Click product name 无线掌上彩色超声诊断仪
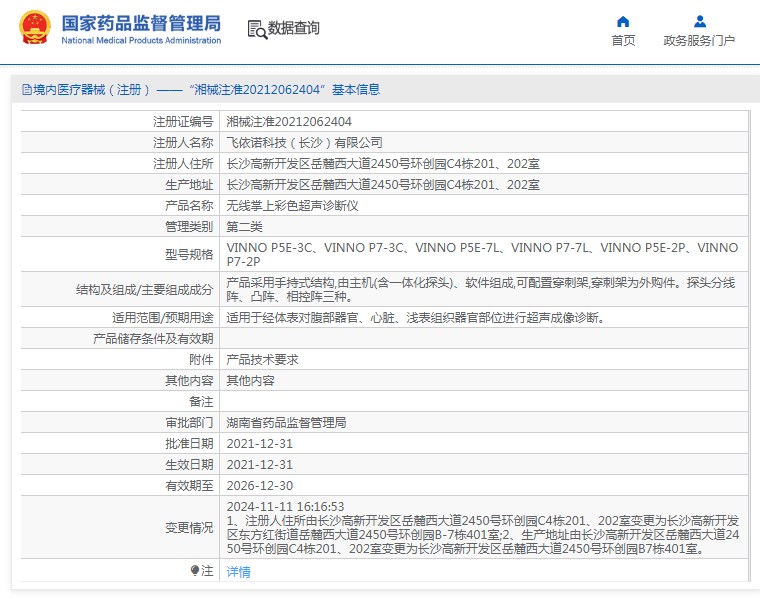 click(292, 205)
